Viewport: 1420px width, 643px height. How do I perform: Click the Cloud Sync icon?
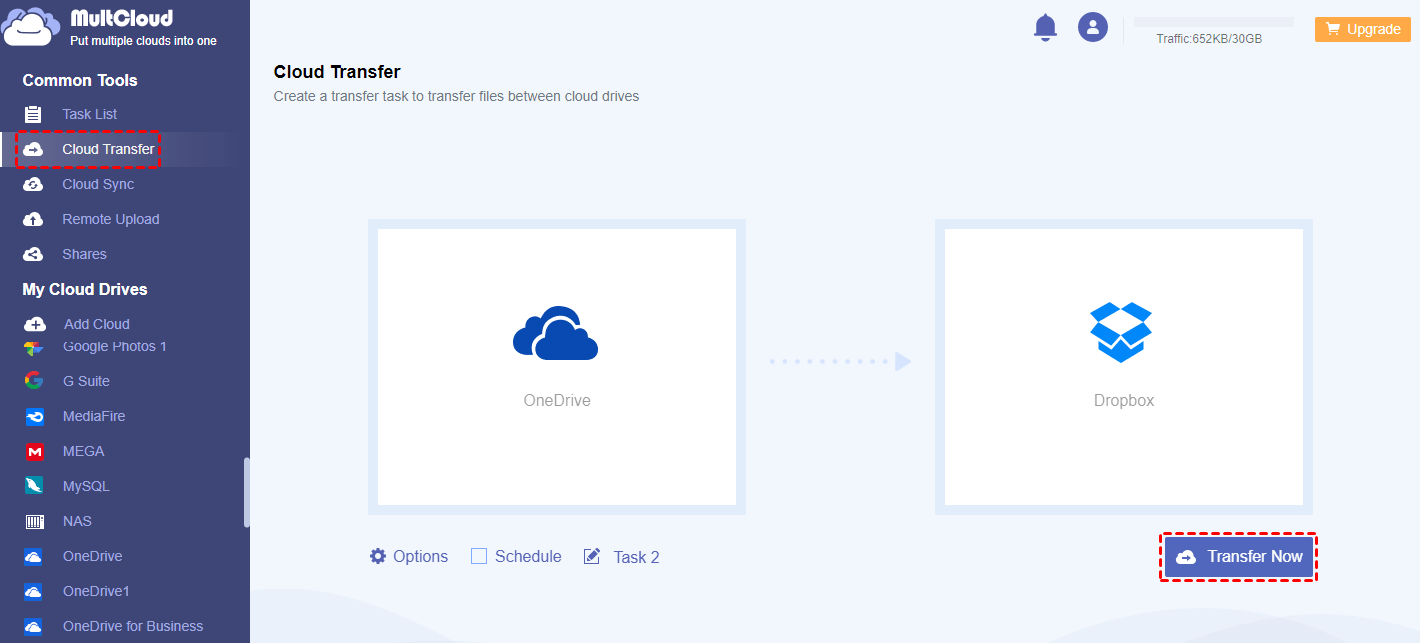33,184
